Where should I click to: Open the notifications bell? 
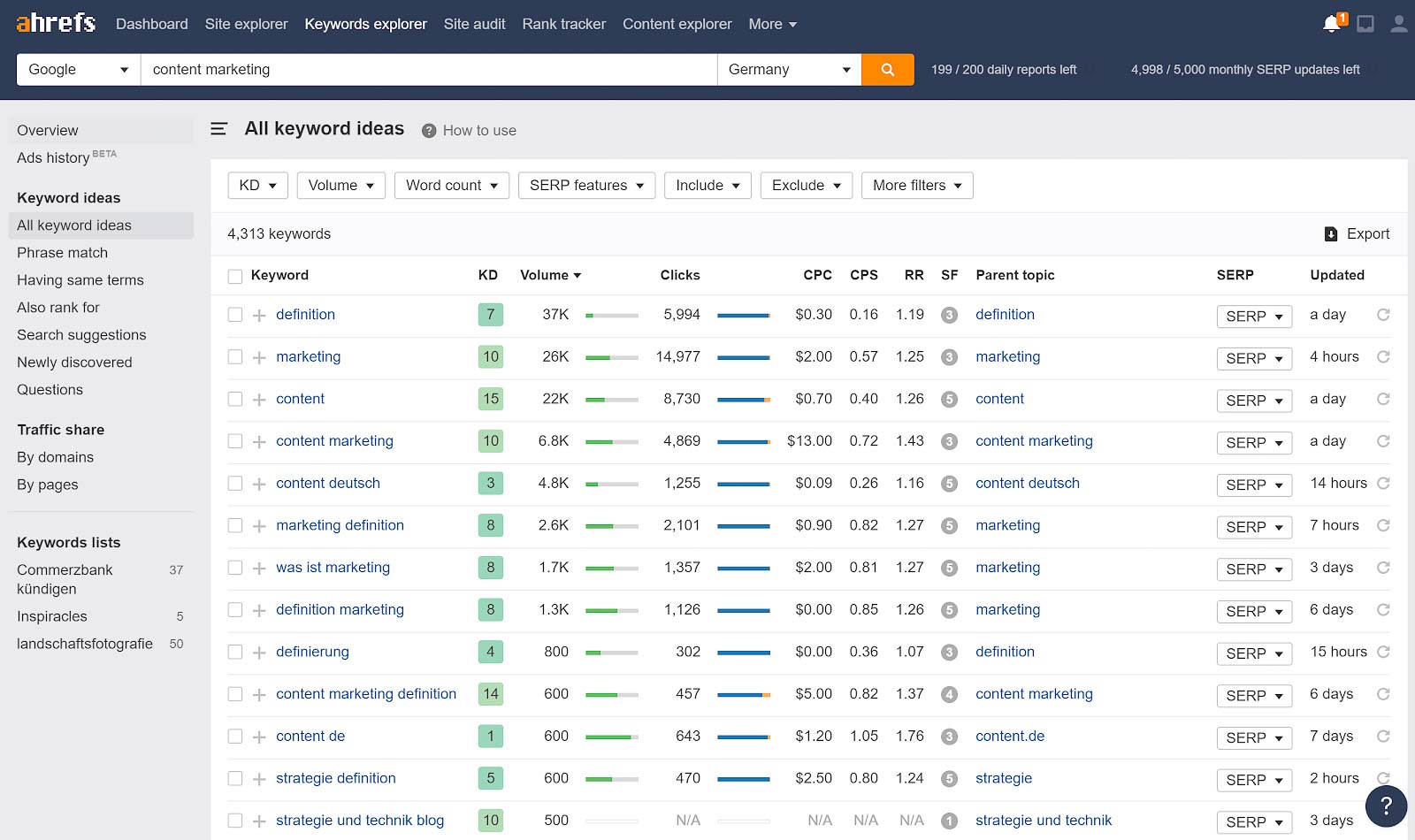click(1332, 24)
